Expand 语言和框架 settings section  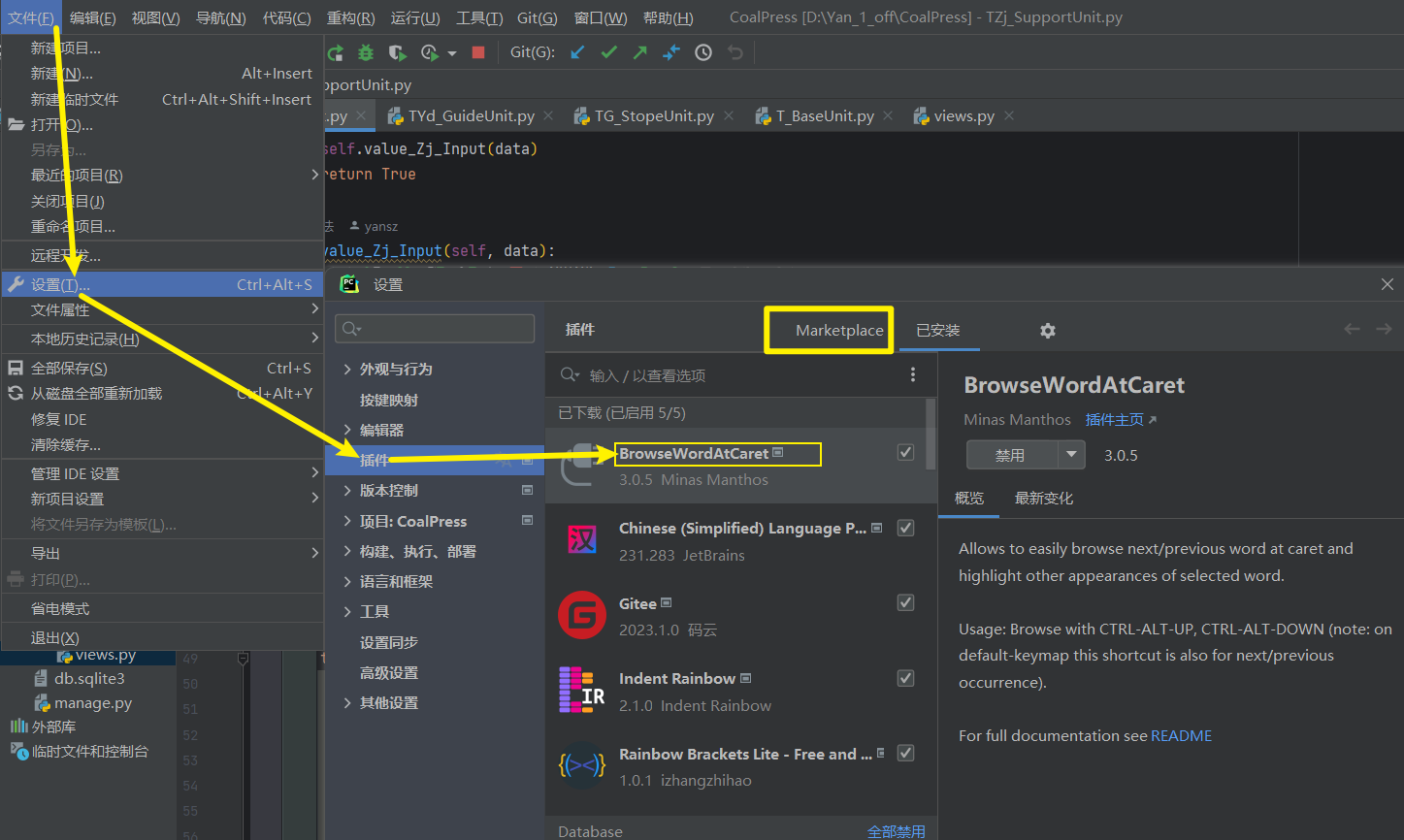(x=347, y=581)
